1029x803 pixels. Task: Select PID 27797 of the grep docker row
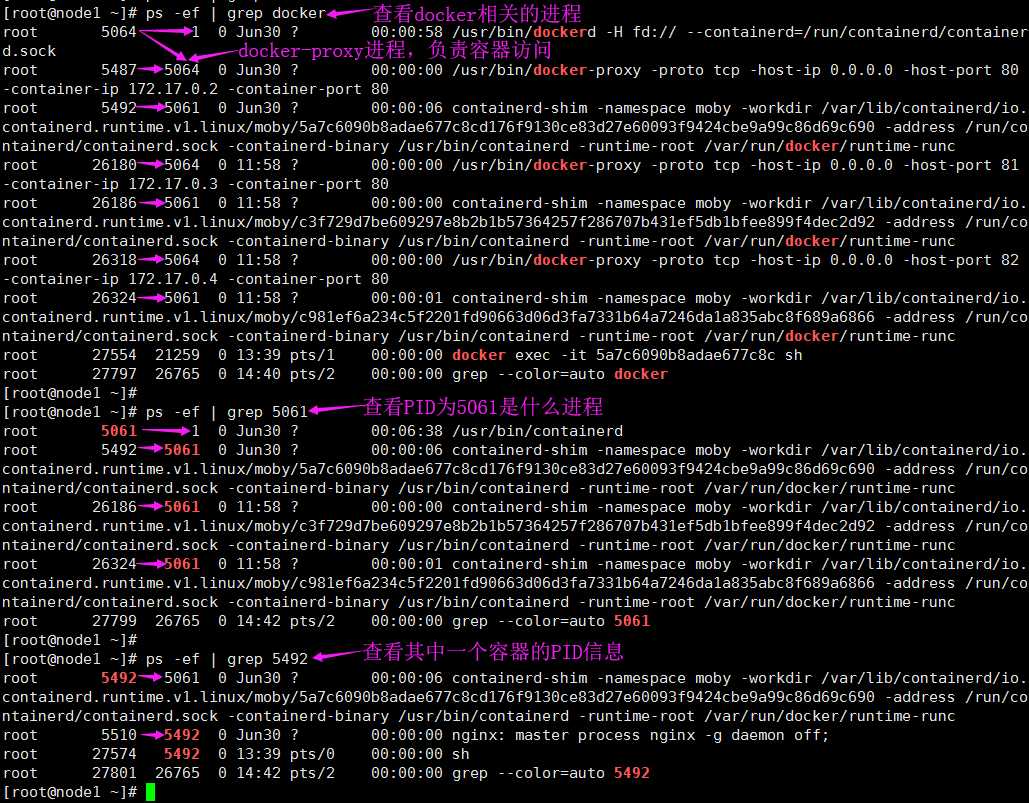pos(114,375)
